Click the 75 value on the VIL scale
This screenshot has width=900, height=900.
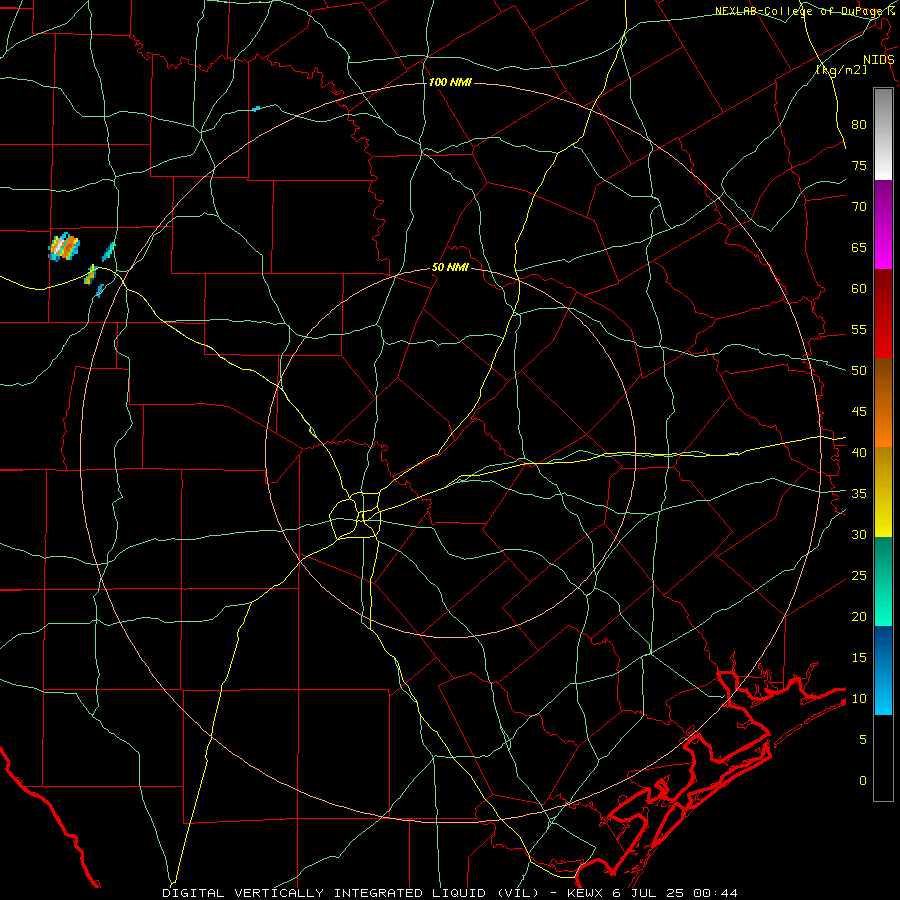tap(859, 166)
